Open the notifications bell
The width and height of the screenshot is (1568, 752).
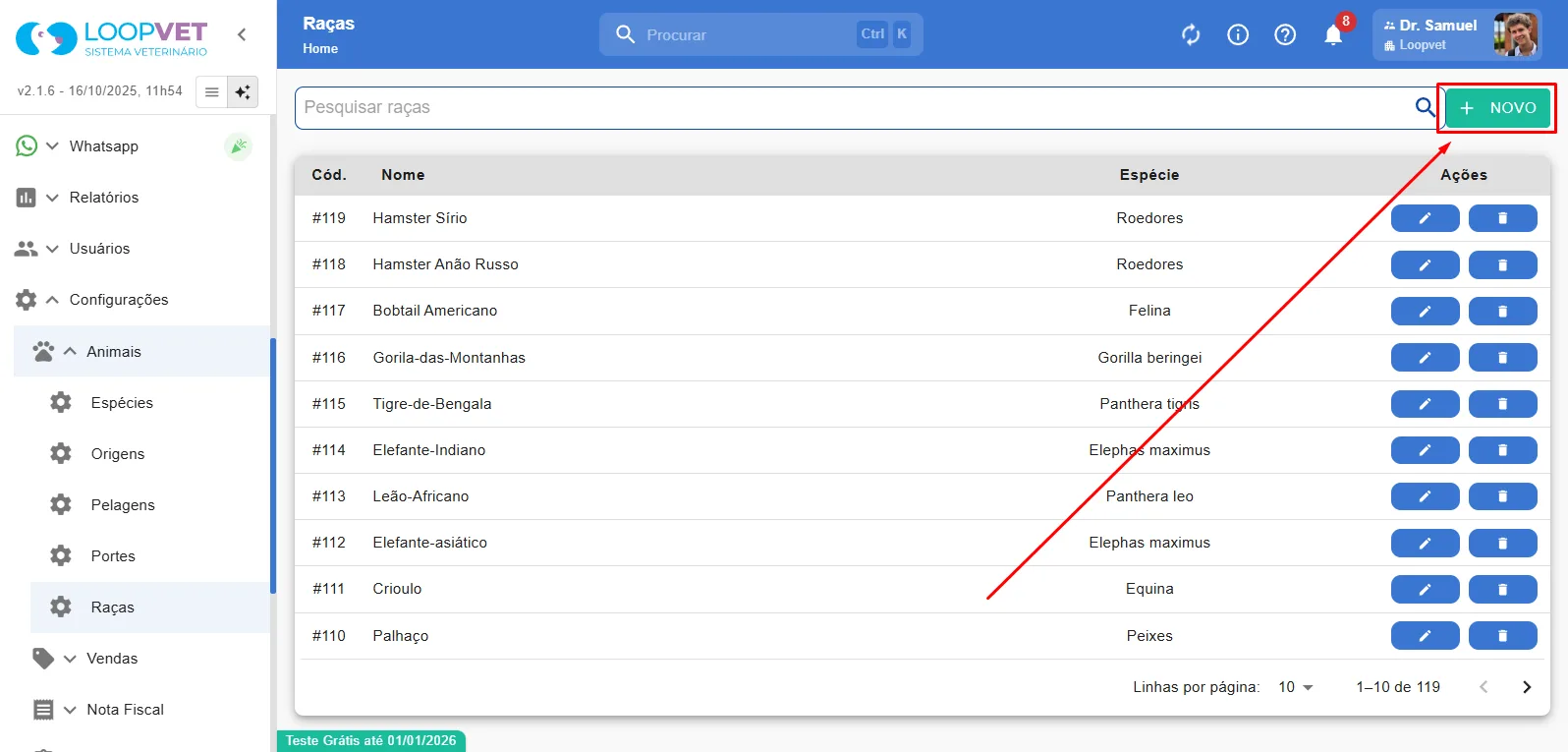point(1333,35)
